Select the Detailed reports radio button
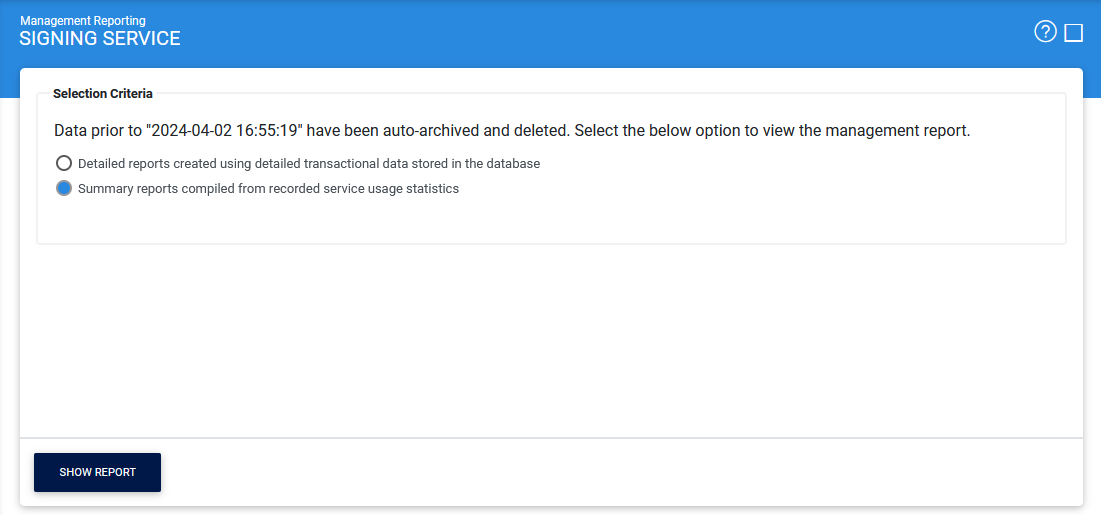This screenshot has height=515, width=1101. click(64, 163)
